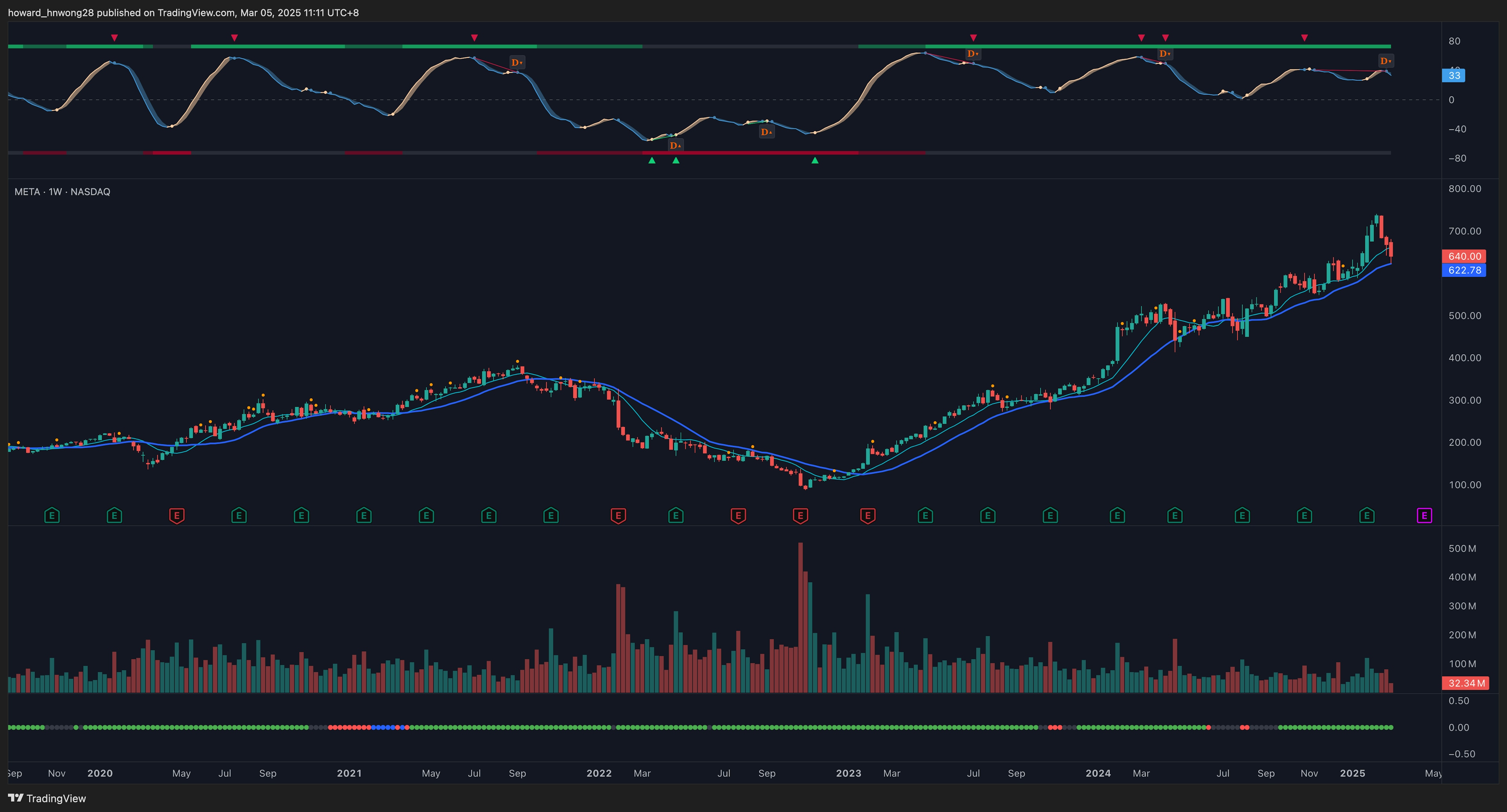Click the 2024 year label on time axis
Viewport: 1507px width, 812px height.
pos(1098,773)
